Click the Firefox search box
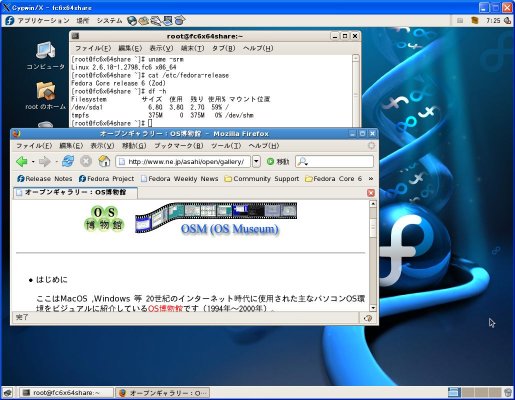The height and width of the screenshot is (400, 515). [334, 162]
